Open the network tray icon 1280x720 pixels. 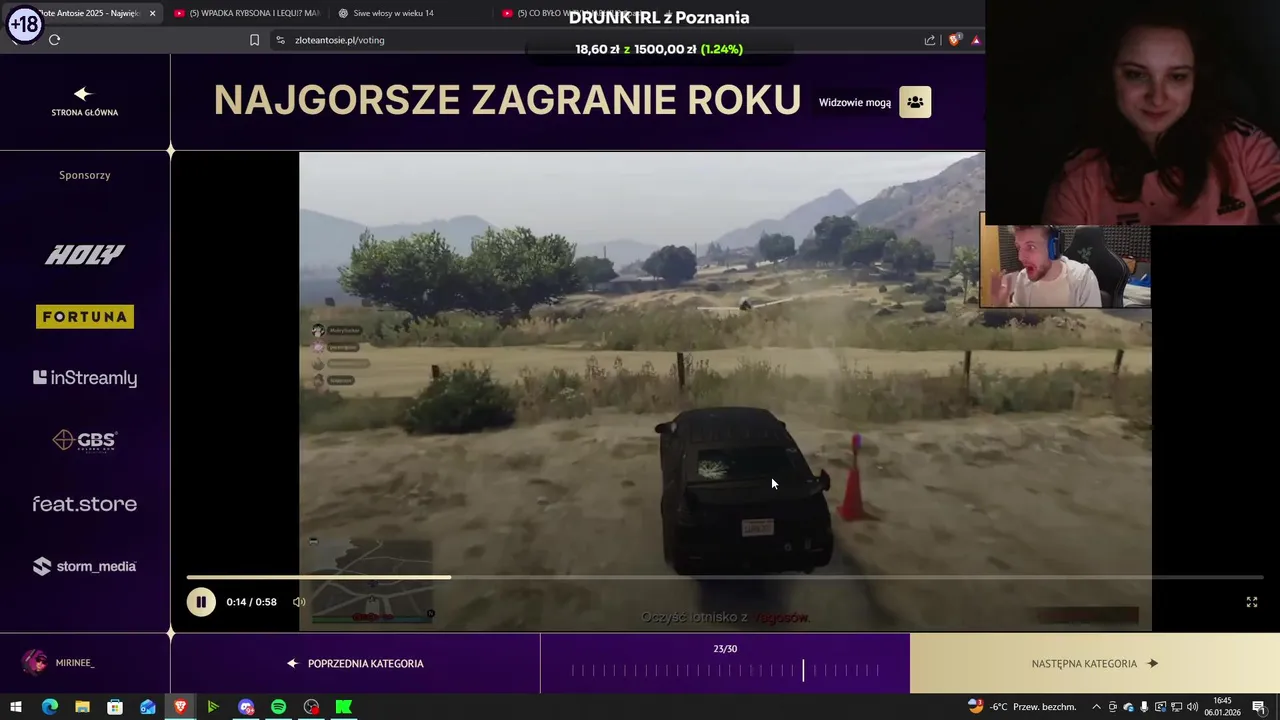point(1176,707)
